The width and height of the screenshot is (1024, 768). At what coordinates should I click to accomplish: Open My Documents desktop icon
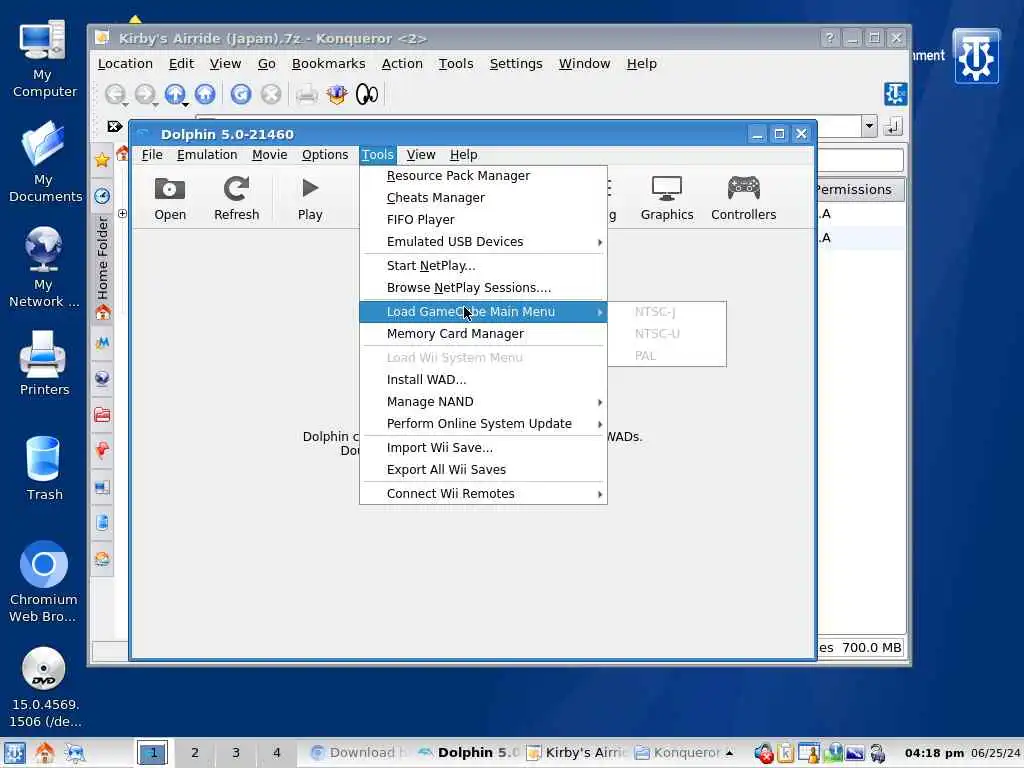point(43,162)
